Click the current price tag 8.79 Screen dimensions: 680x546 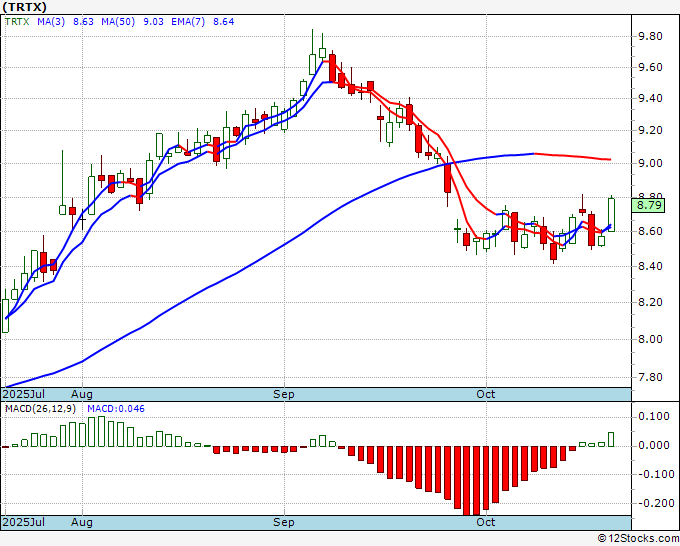(648, 205)
